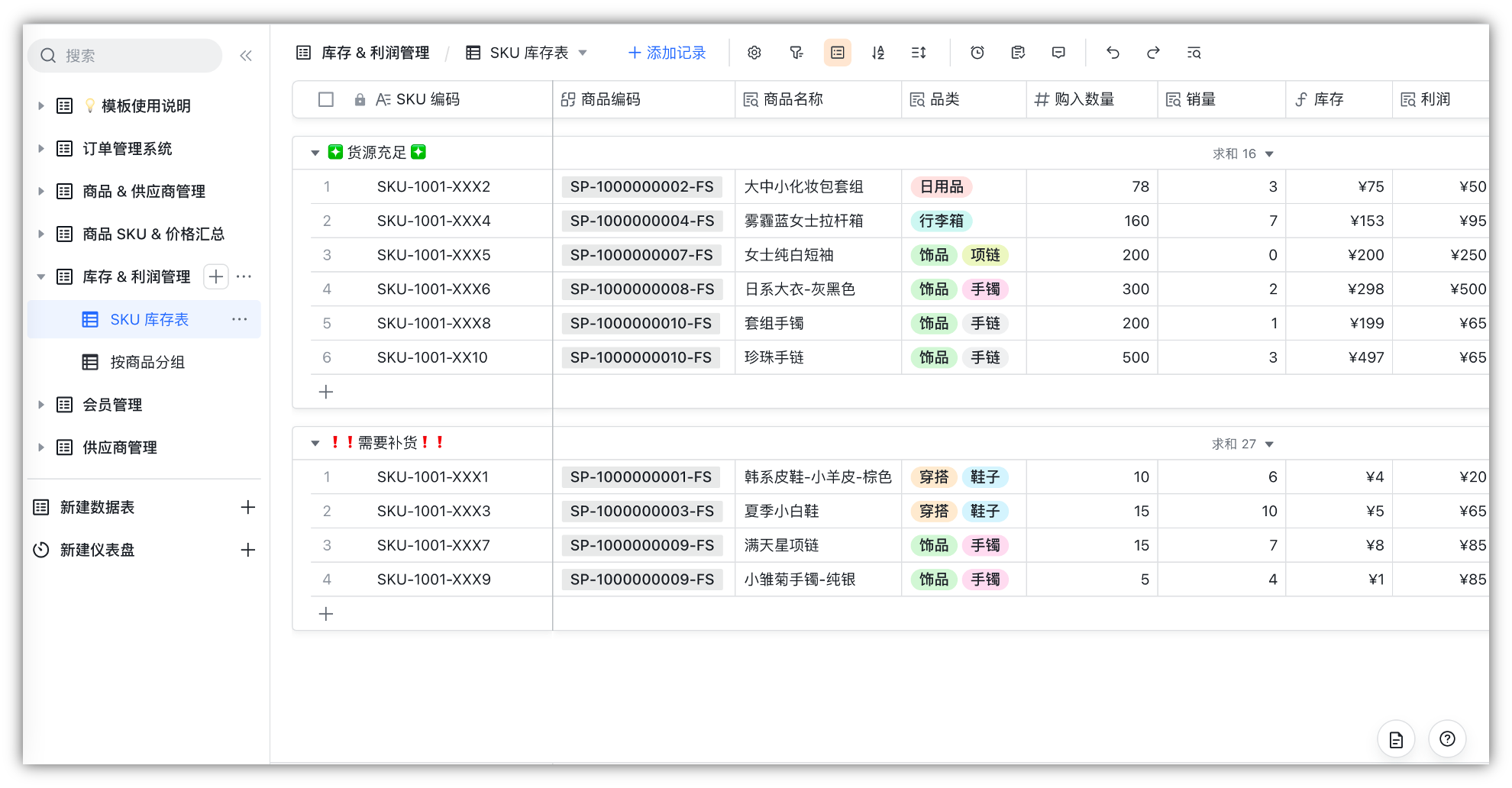Open the field configuration gear in the toolbar
The image size is (1512, 788).
pos(754,53)
